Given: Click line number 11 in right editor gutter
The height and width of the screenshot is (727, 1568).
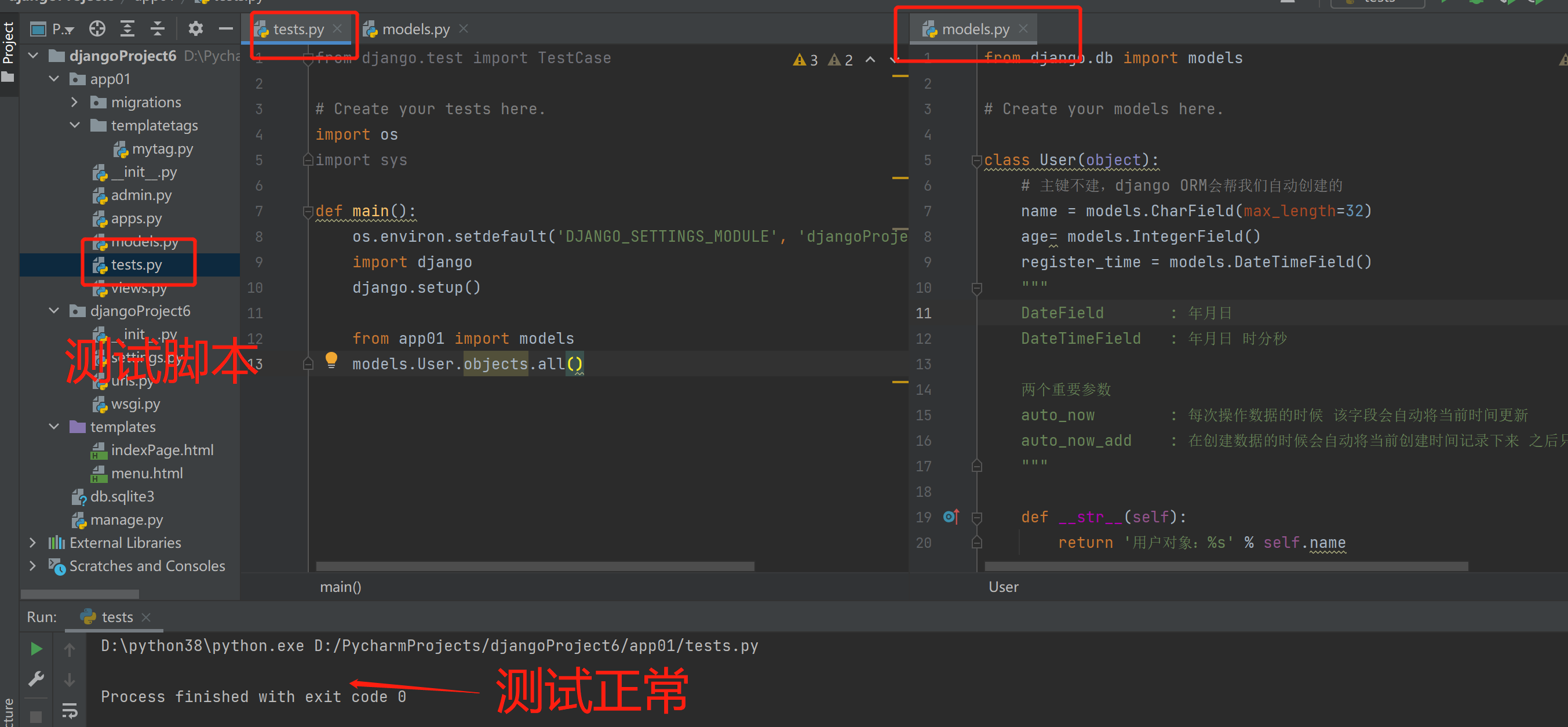Looking at the screenshot, I should click(924, 314).
